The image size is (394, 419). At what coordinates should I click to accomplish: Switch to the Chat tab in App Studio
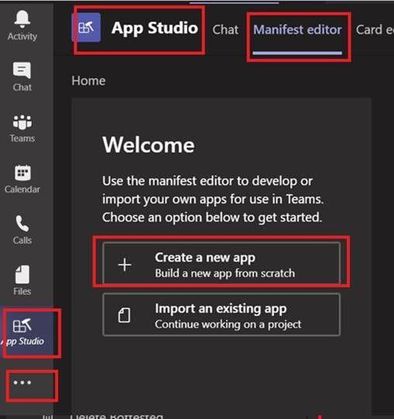coord(225,30)
